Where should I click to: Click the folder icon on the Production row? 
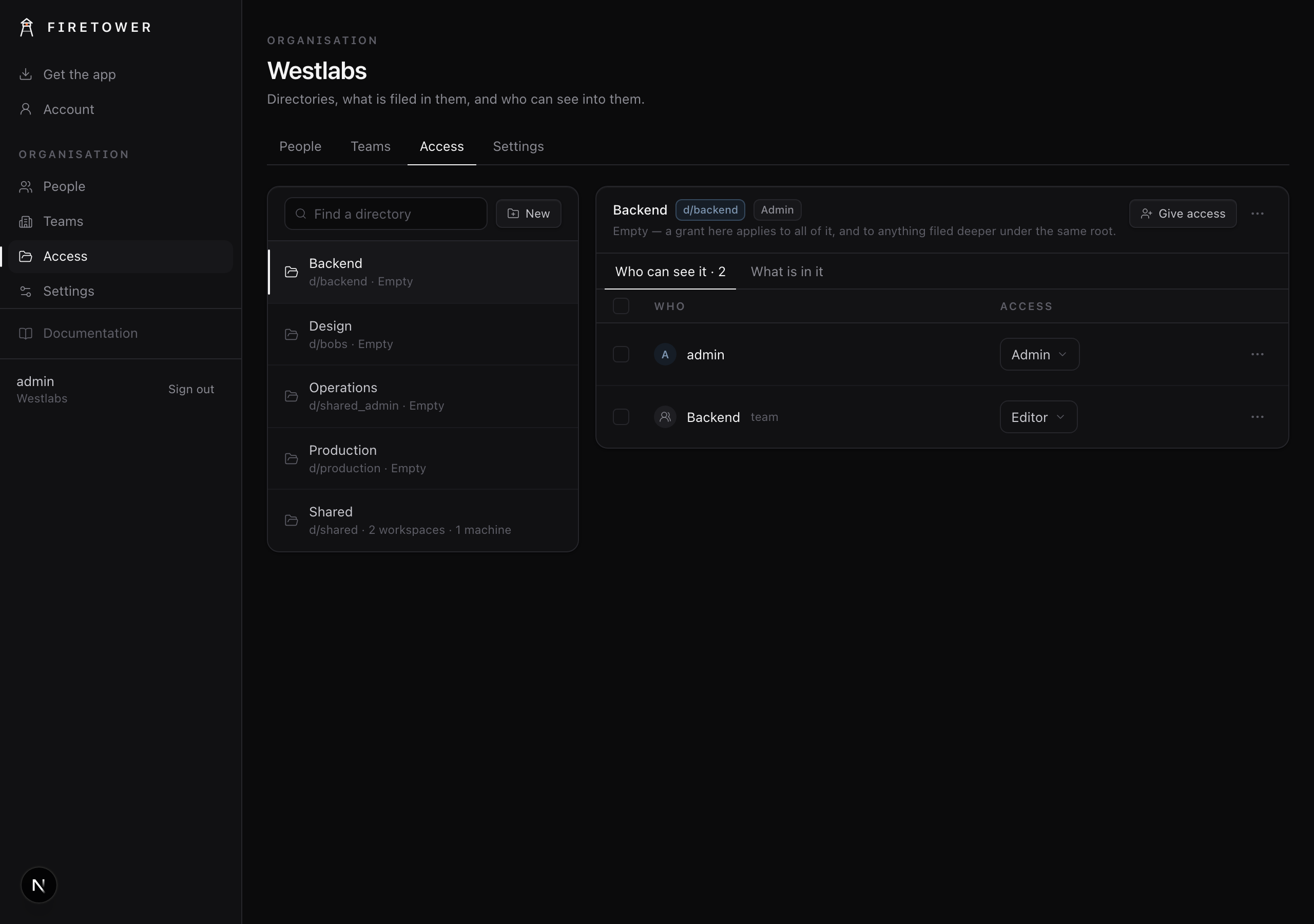click(x=292, y=458)
